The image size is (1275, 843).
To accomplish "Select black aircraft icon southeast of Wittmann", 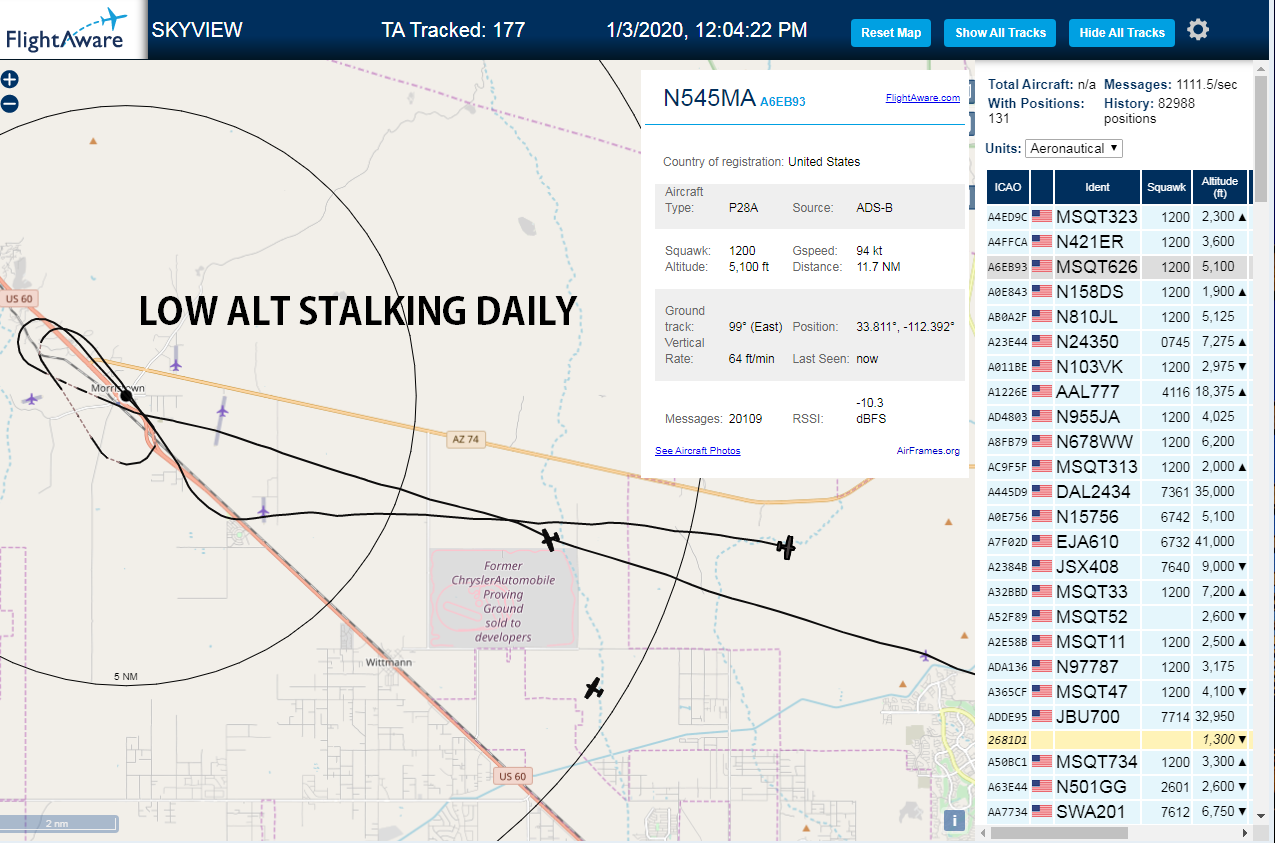I will (x=594, y=688).
